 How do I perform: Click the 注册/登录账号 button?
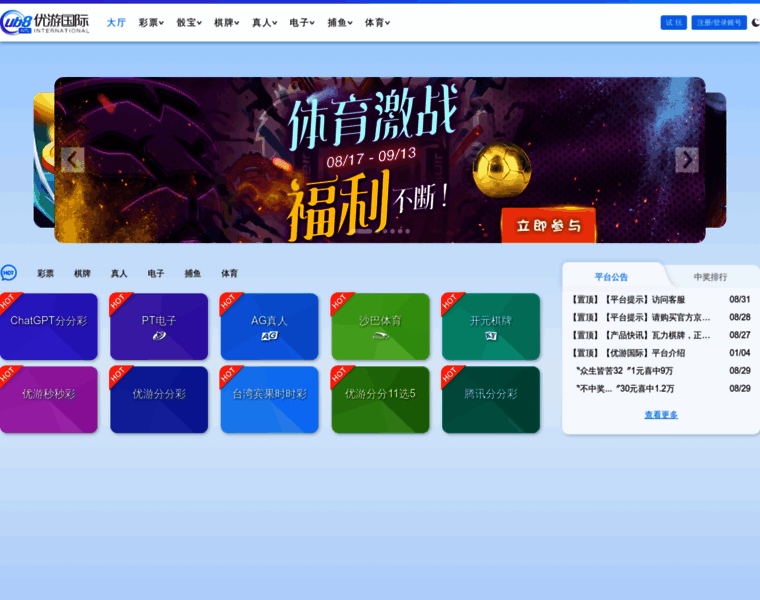718,22
